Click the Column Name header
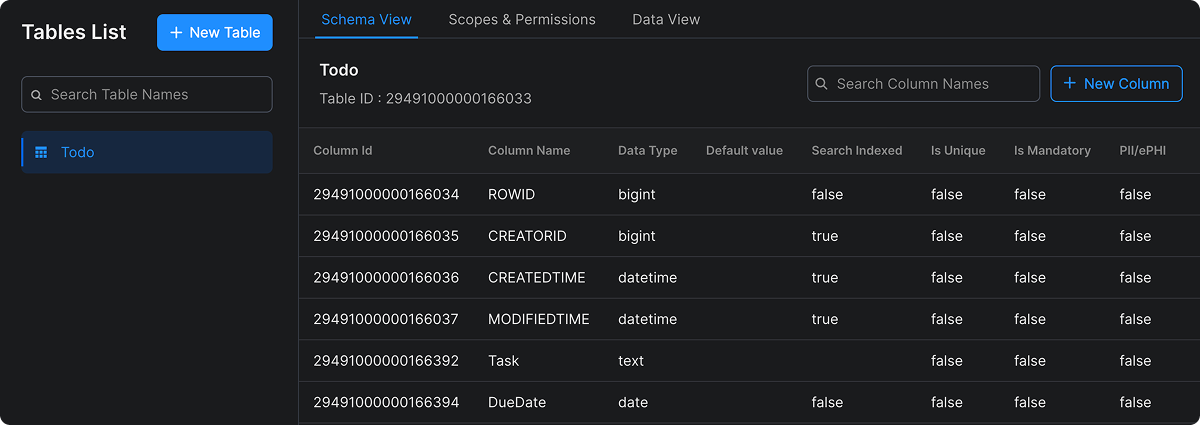 [x=529, y=150]
